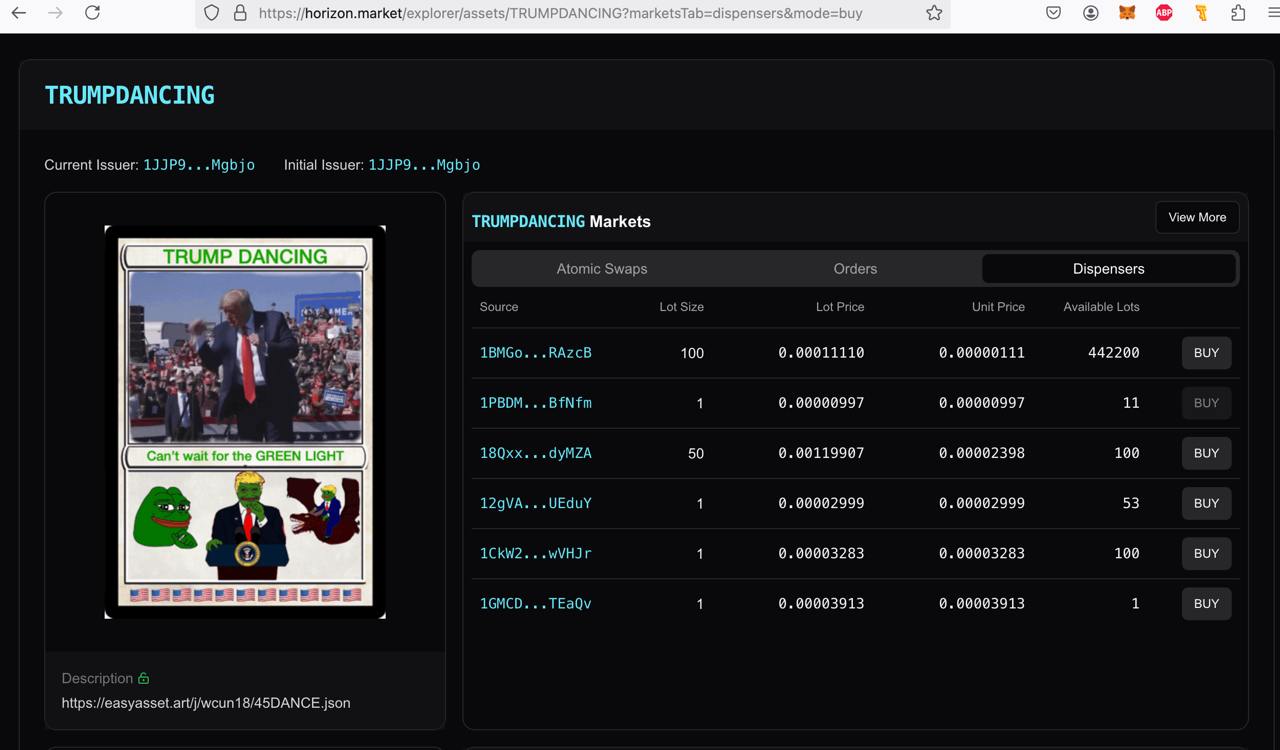This screenshot has height=750, width=1280.
Task: Click the Available Lots column header
Action: [1101, 307]
